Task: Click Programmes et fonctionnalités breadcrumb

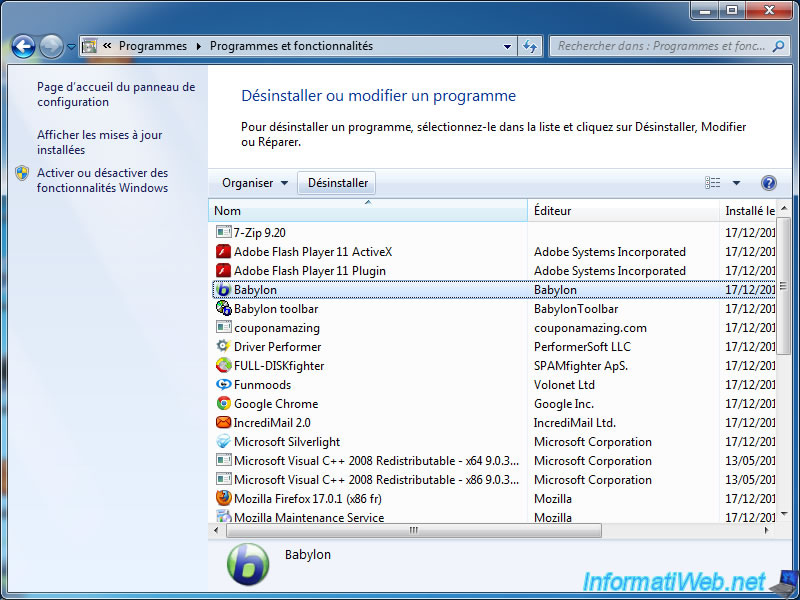Action: tap(291, 46)
